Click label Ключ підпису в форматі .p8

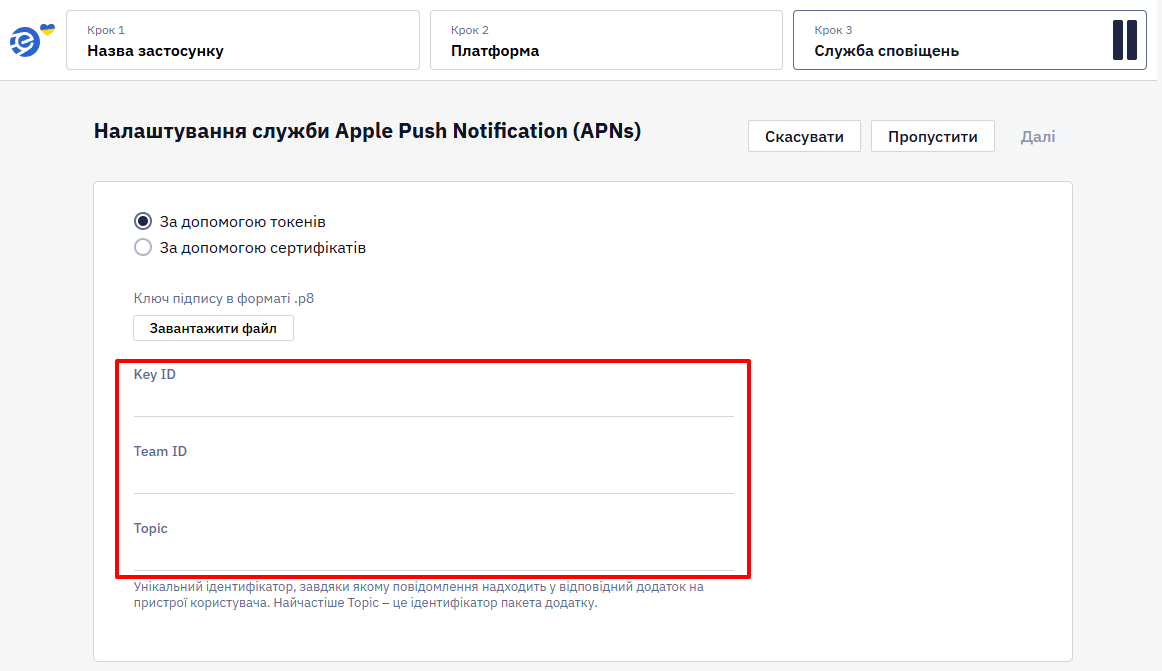point(224,298)
